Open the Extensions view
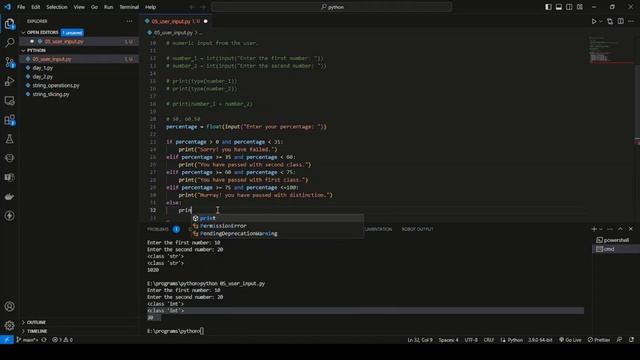The width and height of the screenshot is (640, 360). click(9, 120)
